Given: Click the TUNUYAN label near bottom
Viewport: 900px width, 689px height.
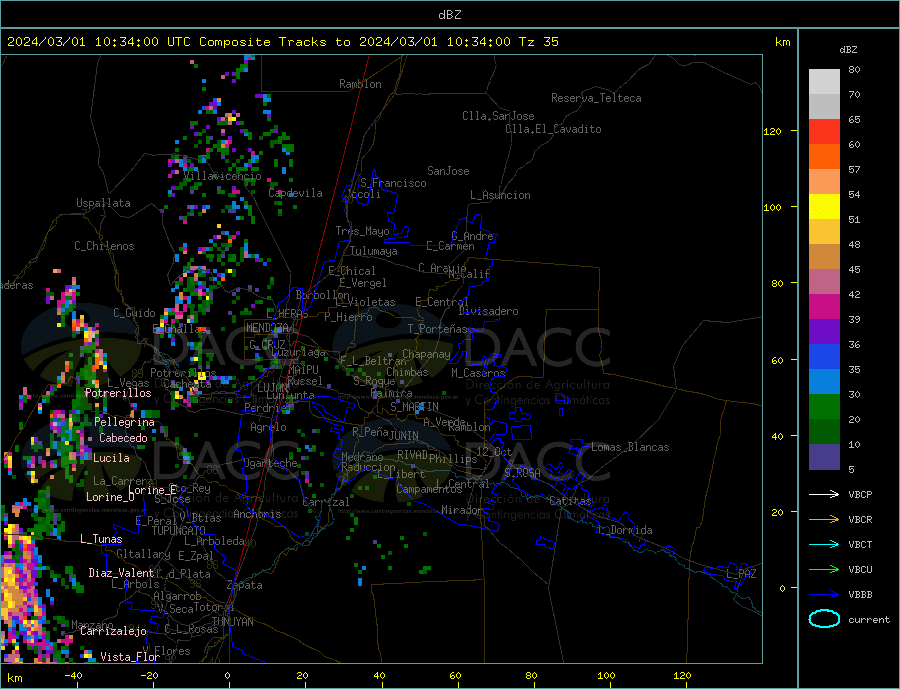Looking at the screenshot, I should pos(232,622).
